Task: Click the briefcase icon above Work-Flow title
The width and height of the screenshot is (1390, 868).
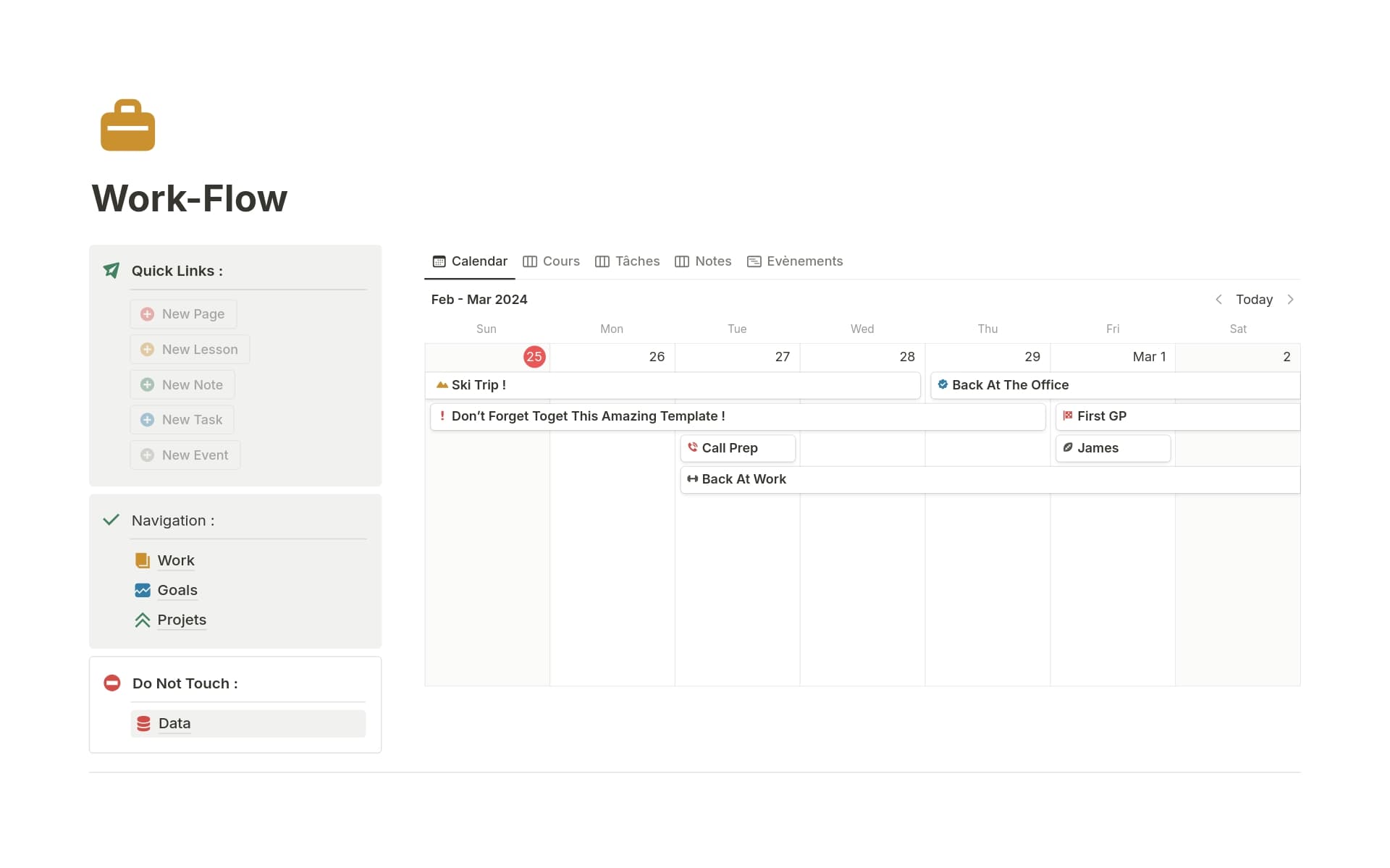Action: (x=127, y=125)
